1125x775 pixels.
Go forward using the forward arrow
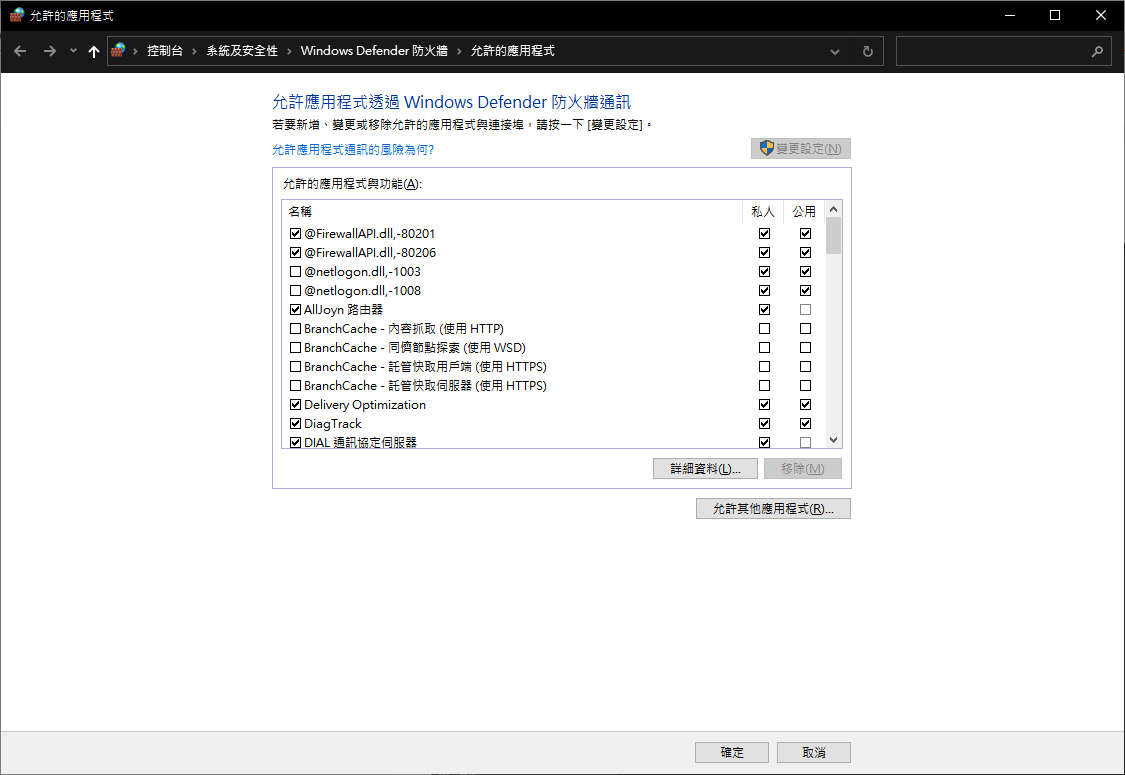click(50, 51)
